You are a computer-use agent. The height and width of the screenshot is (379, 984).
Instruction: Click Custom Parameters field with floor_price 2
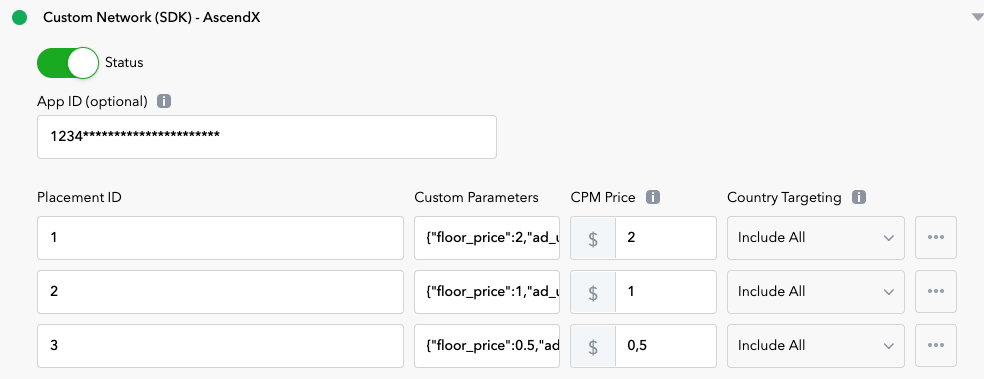[487, 238]
